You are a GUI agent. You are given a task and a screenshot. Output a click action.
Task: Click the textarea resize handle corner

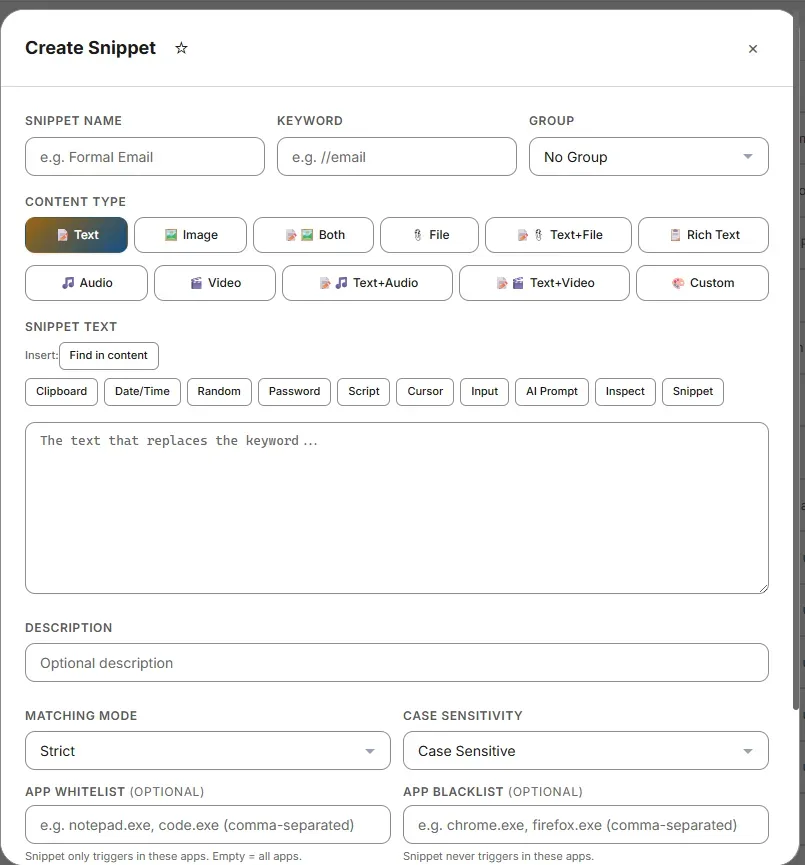[764, 589]
